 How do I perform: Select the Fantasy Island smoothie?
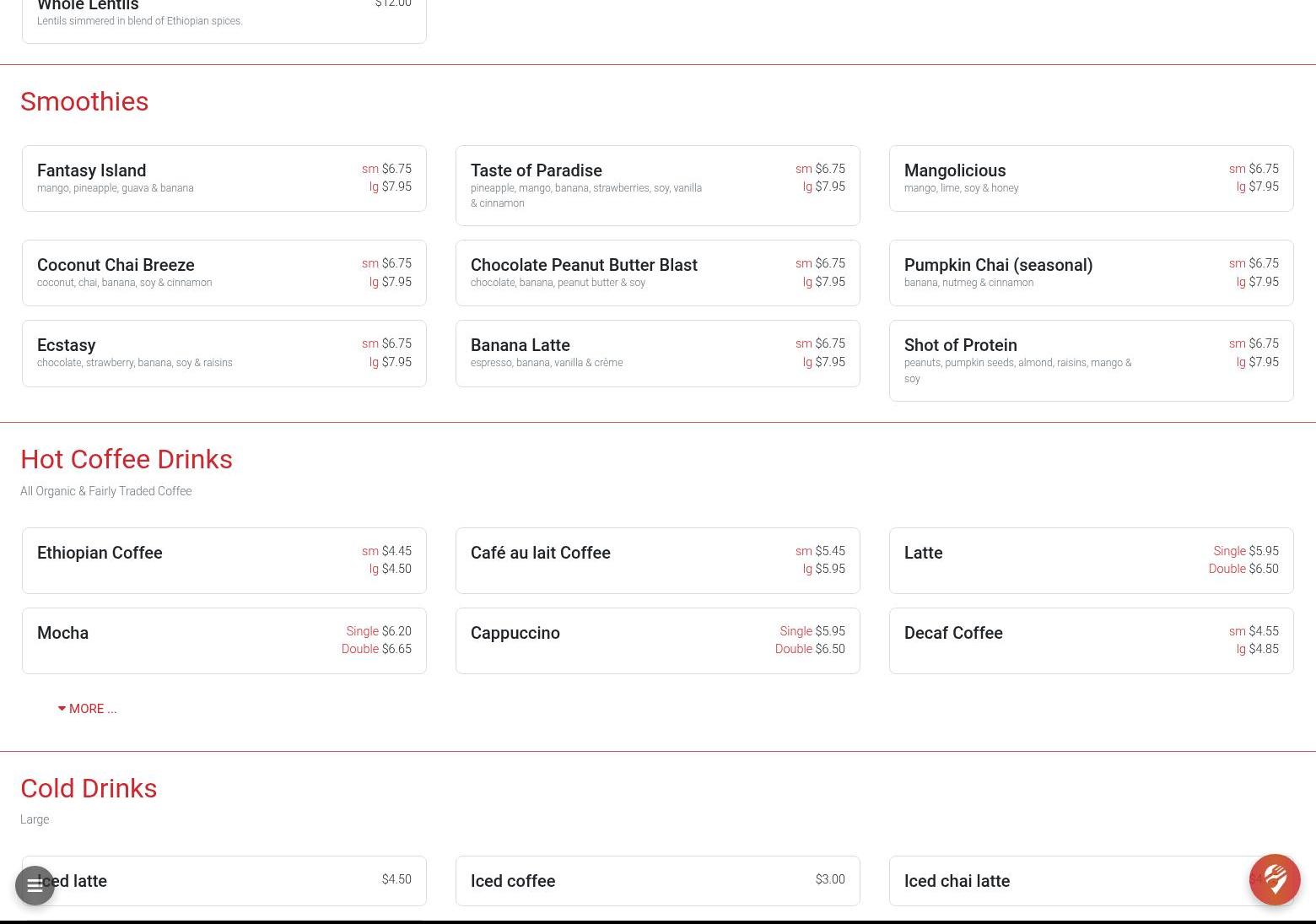[x=224, y=178]
